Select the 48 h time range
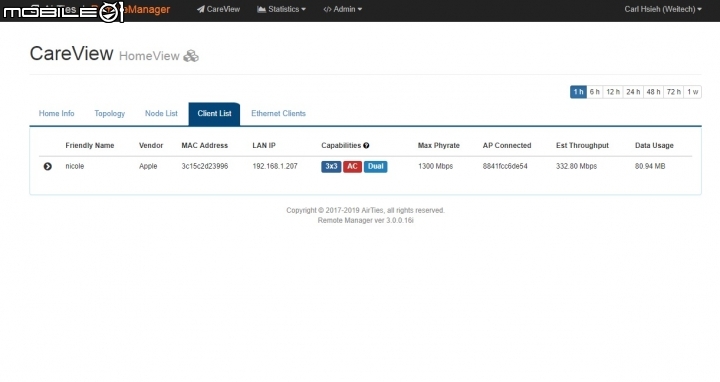This screenshot has width=720, height=382. [x=653, y=92]
